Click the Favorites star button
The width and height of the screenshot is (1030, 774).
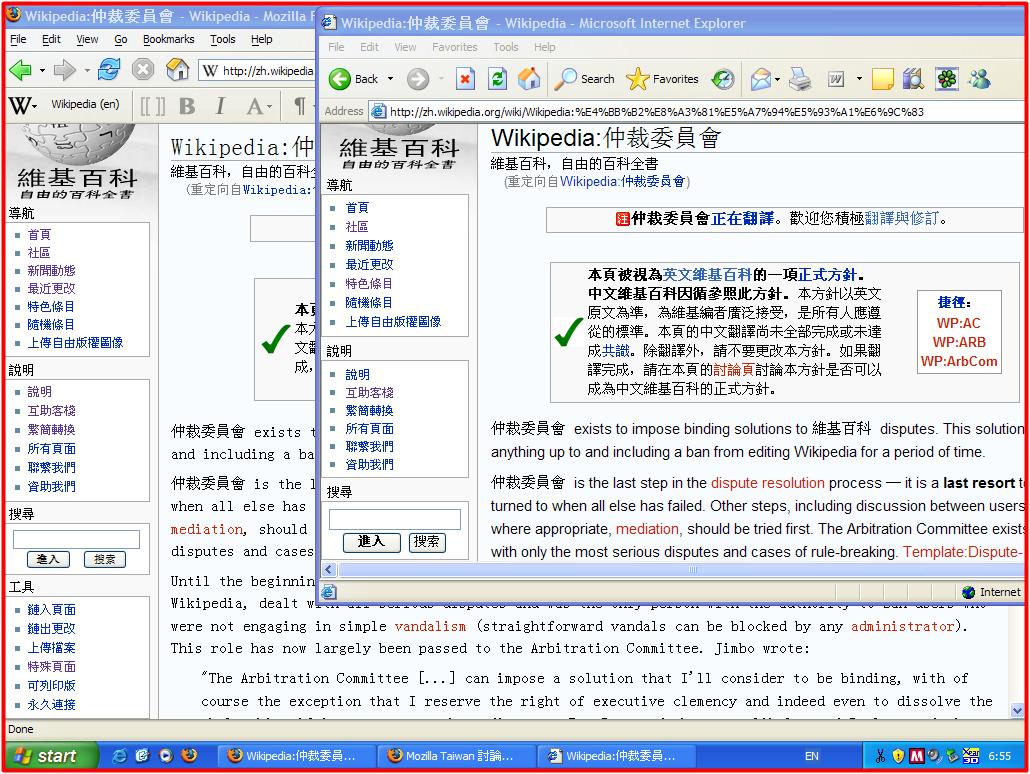[662, 79]
